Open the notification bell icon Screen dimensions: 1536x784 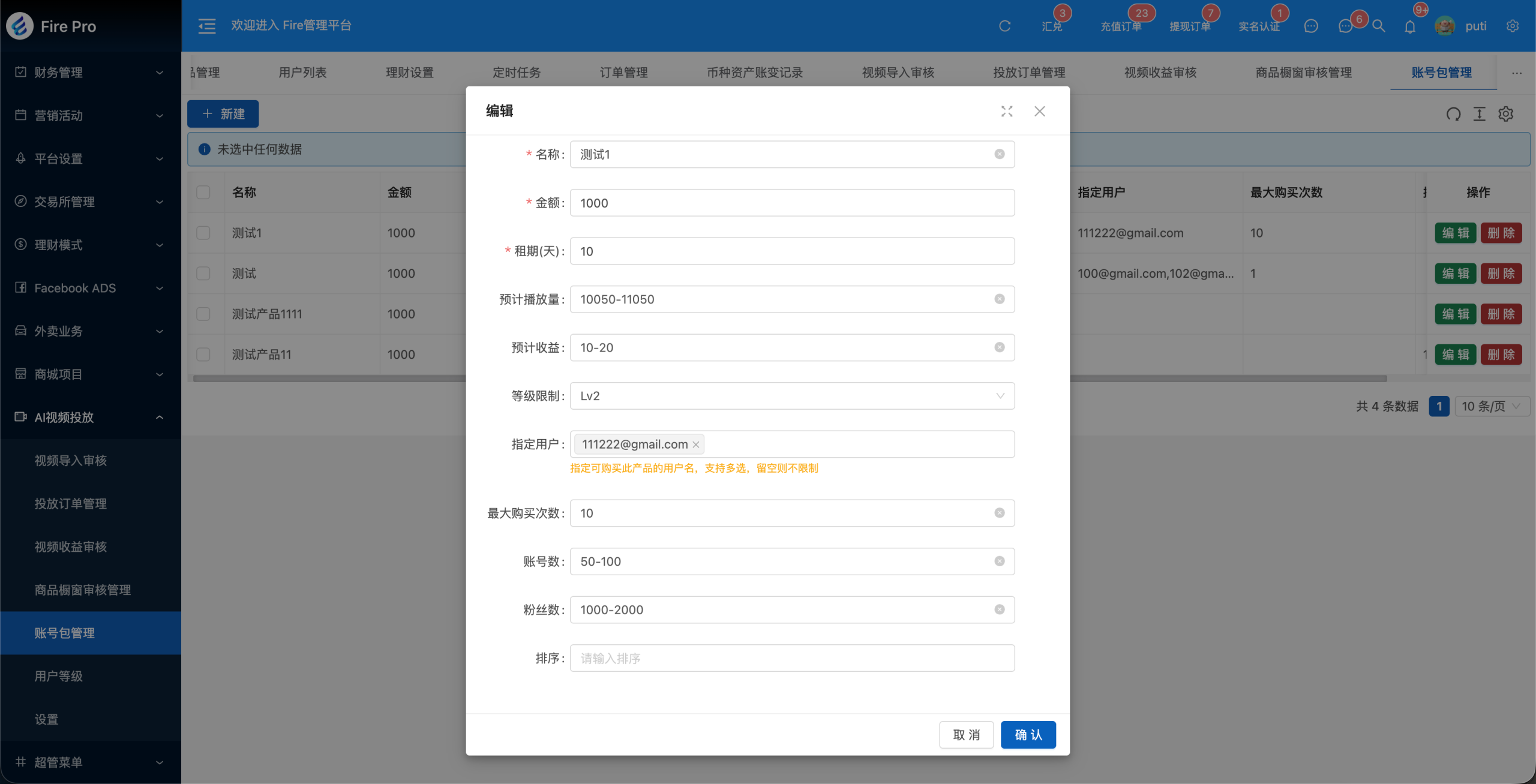coord(1409,26)
